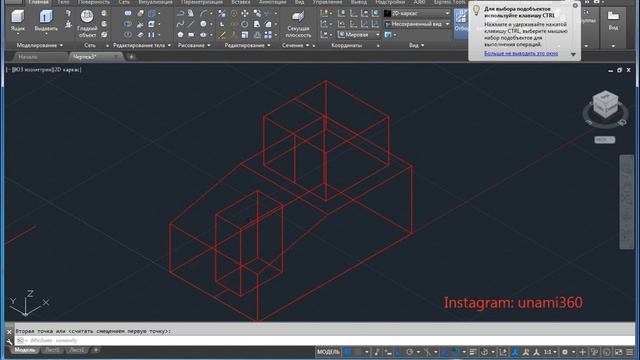Select the spline tool in Рисование panel
Image resolution: width=640 pixels, height=360 pixels.
[180, 24]
